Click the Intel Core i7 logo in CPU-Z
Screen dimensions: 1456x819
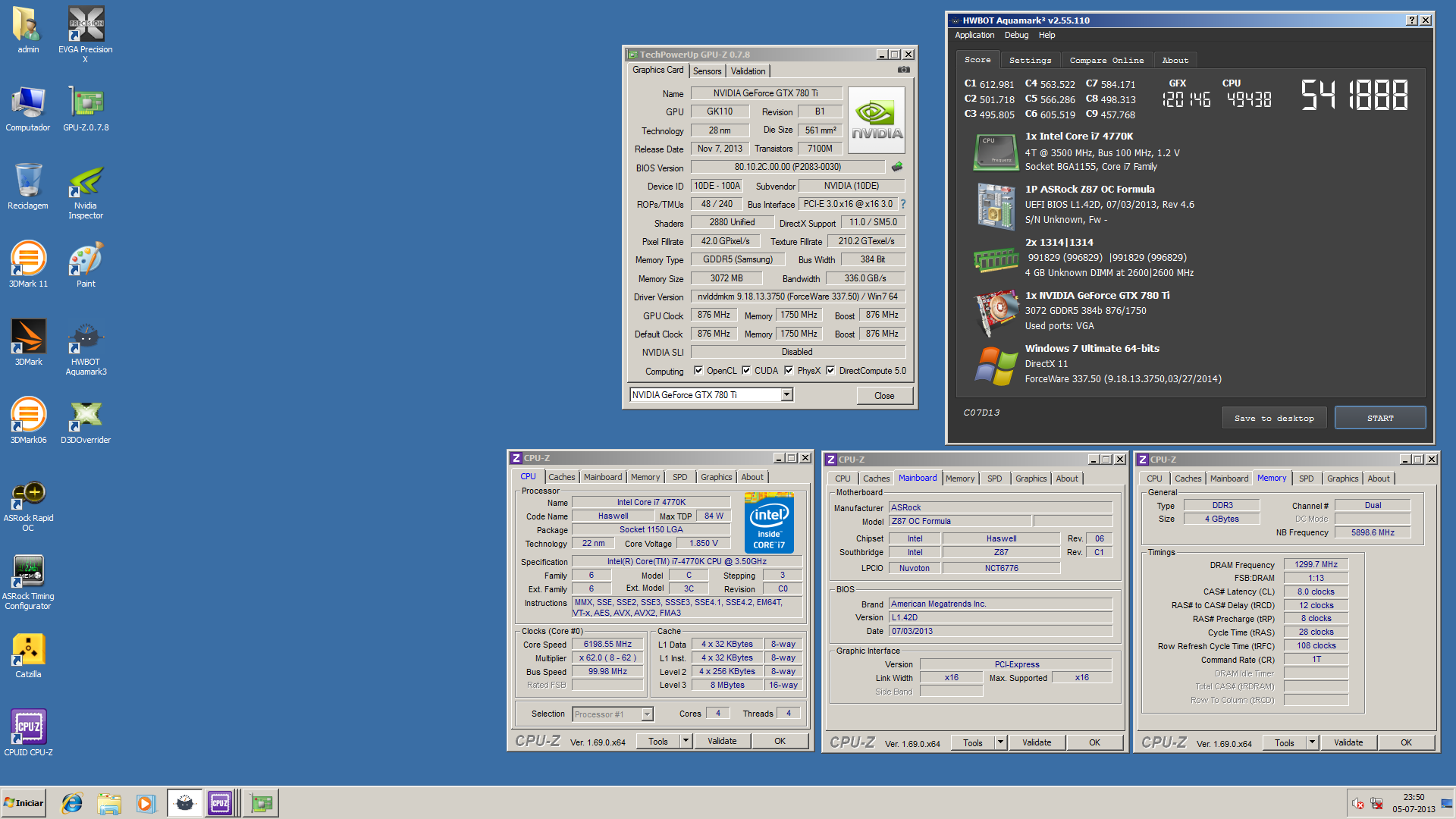point(769,523)
